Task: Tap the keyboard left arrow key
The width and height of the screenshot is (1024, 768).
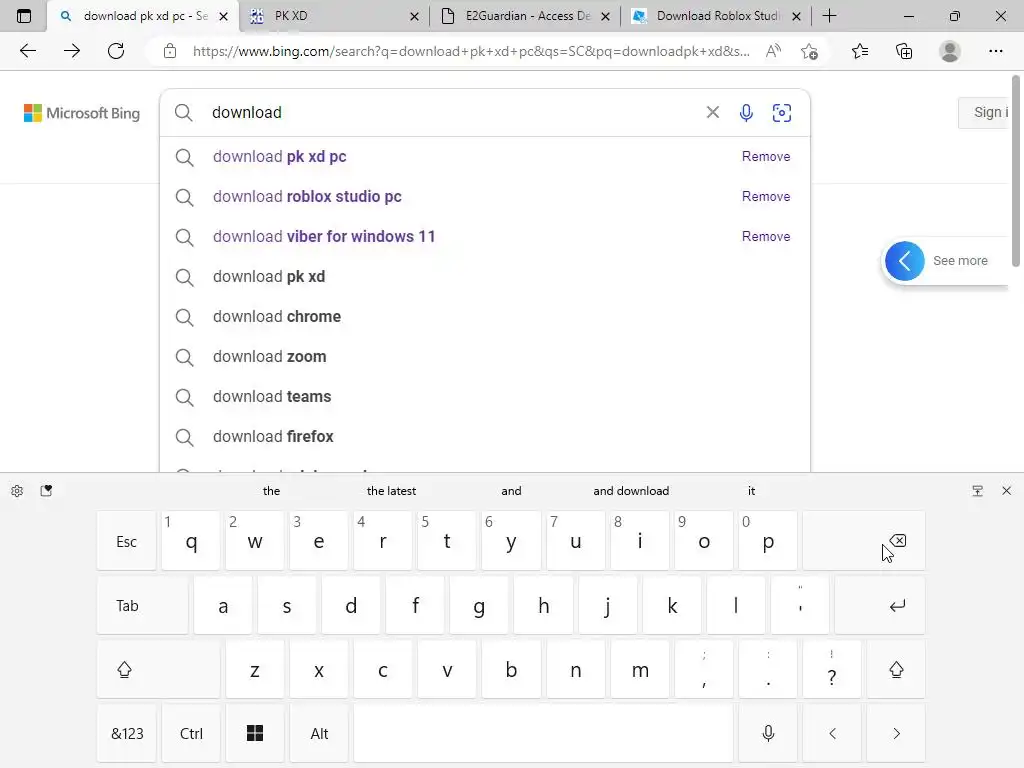Action: (x=832, y=733)
